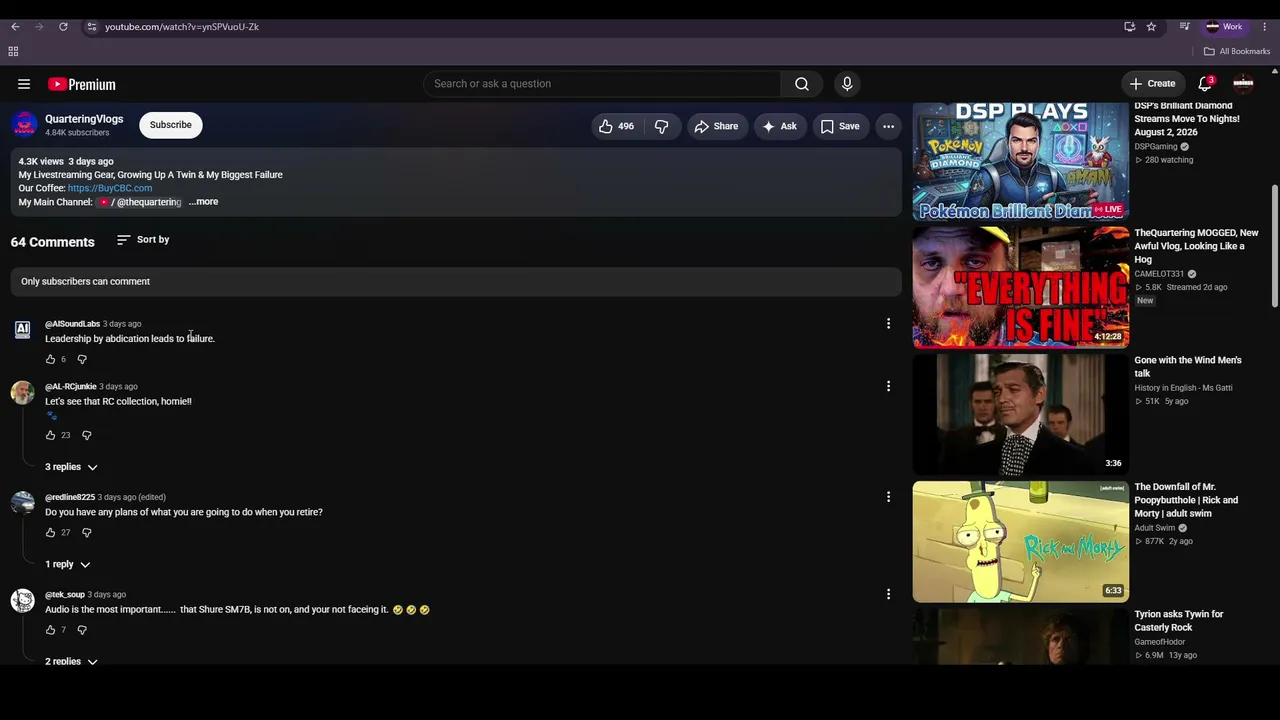Dislike the comment by @AISoundLabs

tap(82, 359)
